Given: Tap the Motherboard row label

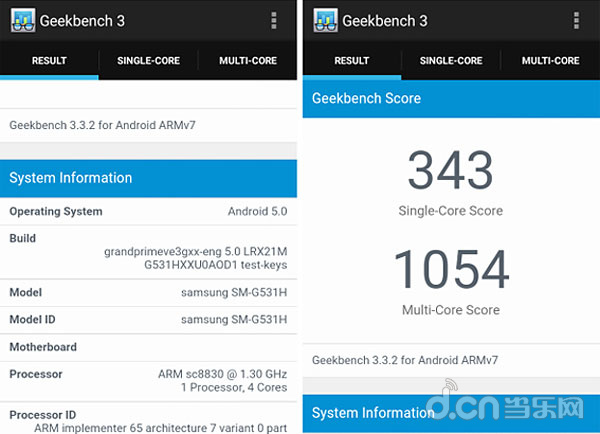Looking at the screenshot, I should point(43,347).
